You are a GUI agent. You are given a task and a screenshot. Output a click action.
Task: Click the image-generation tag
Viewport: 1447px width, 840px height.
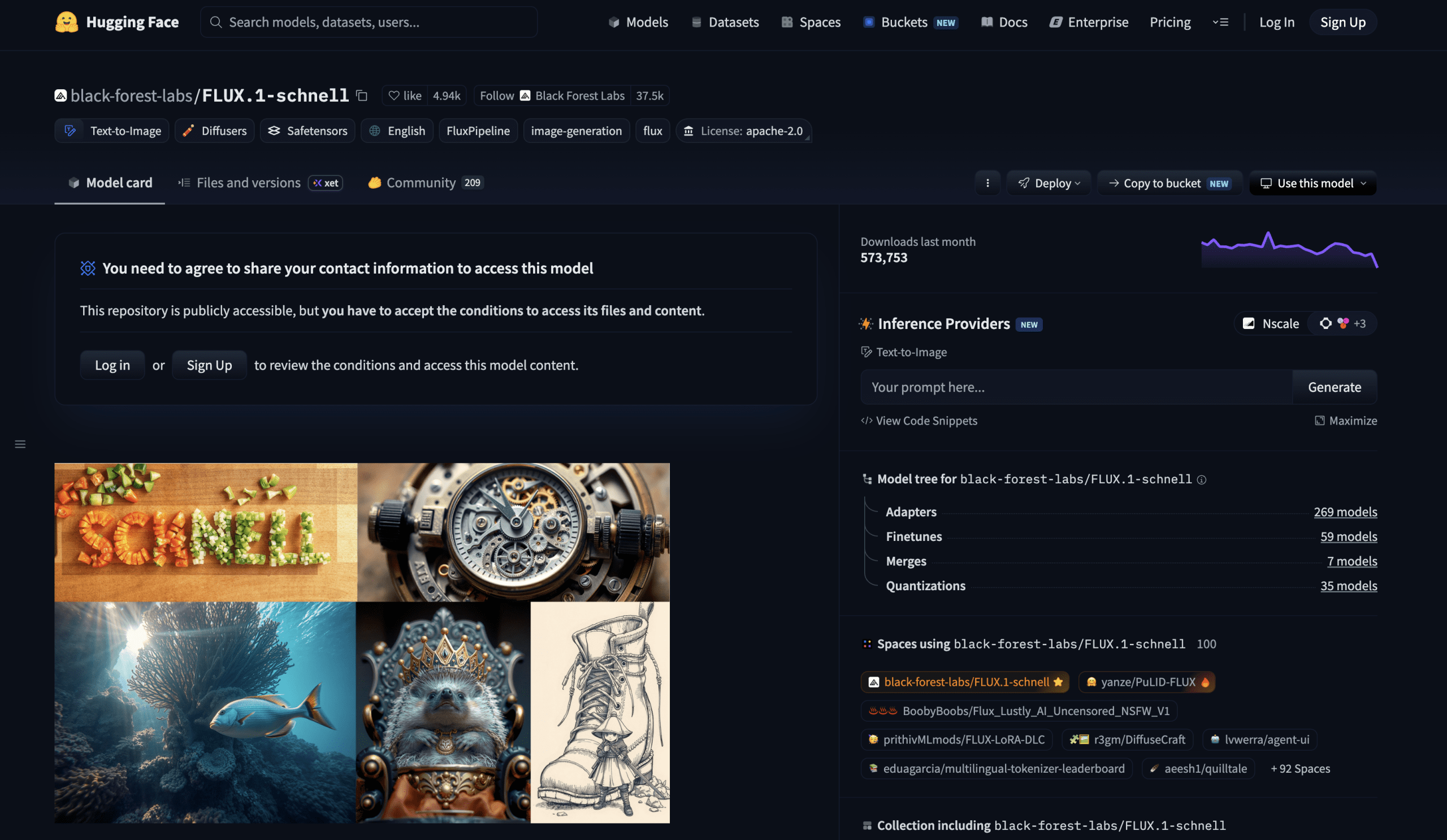[576, 131]
